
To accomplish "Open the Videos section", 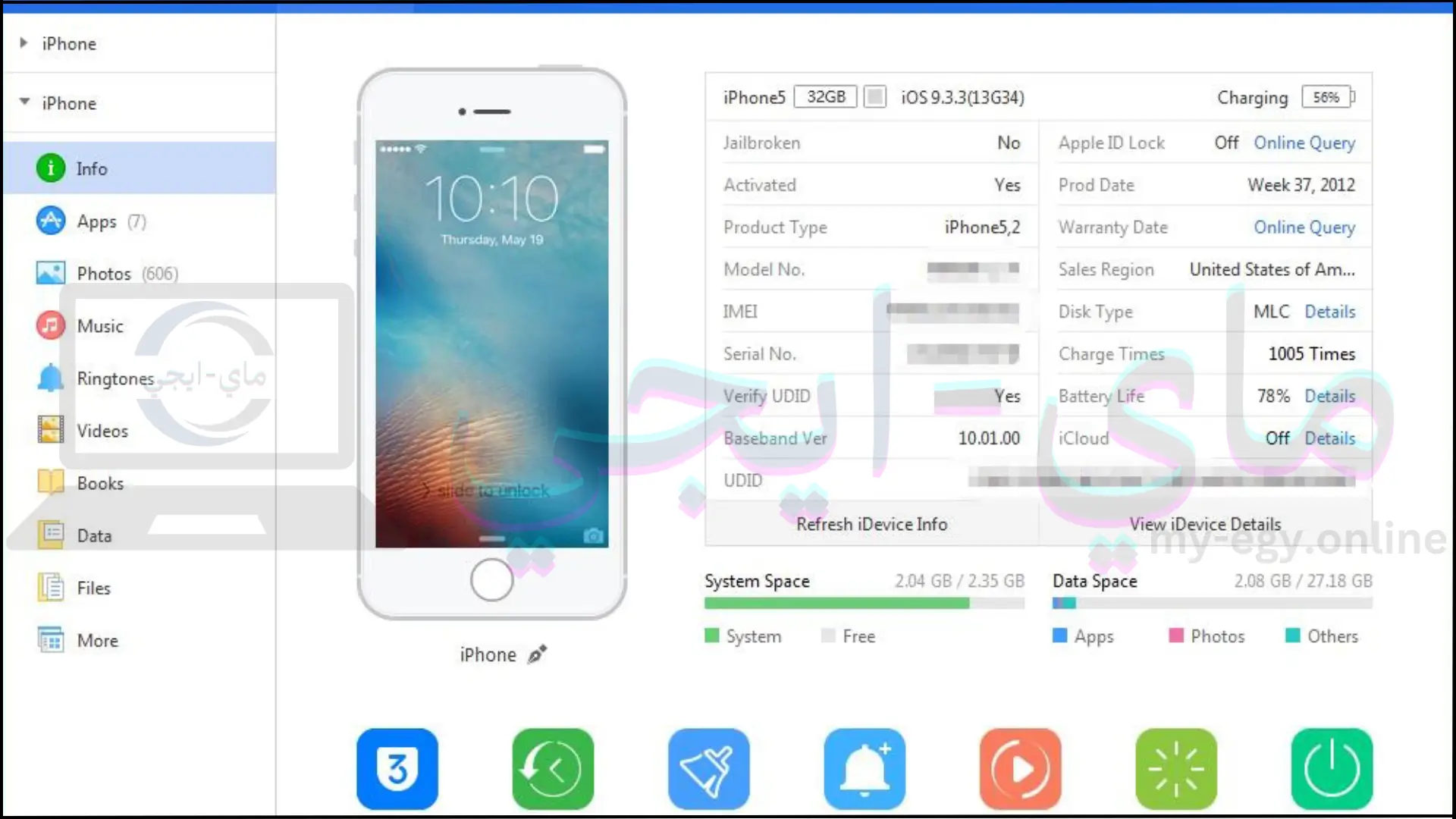I will (x=102, y=431).
